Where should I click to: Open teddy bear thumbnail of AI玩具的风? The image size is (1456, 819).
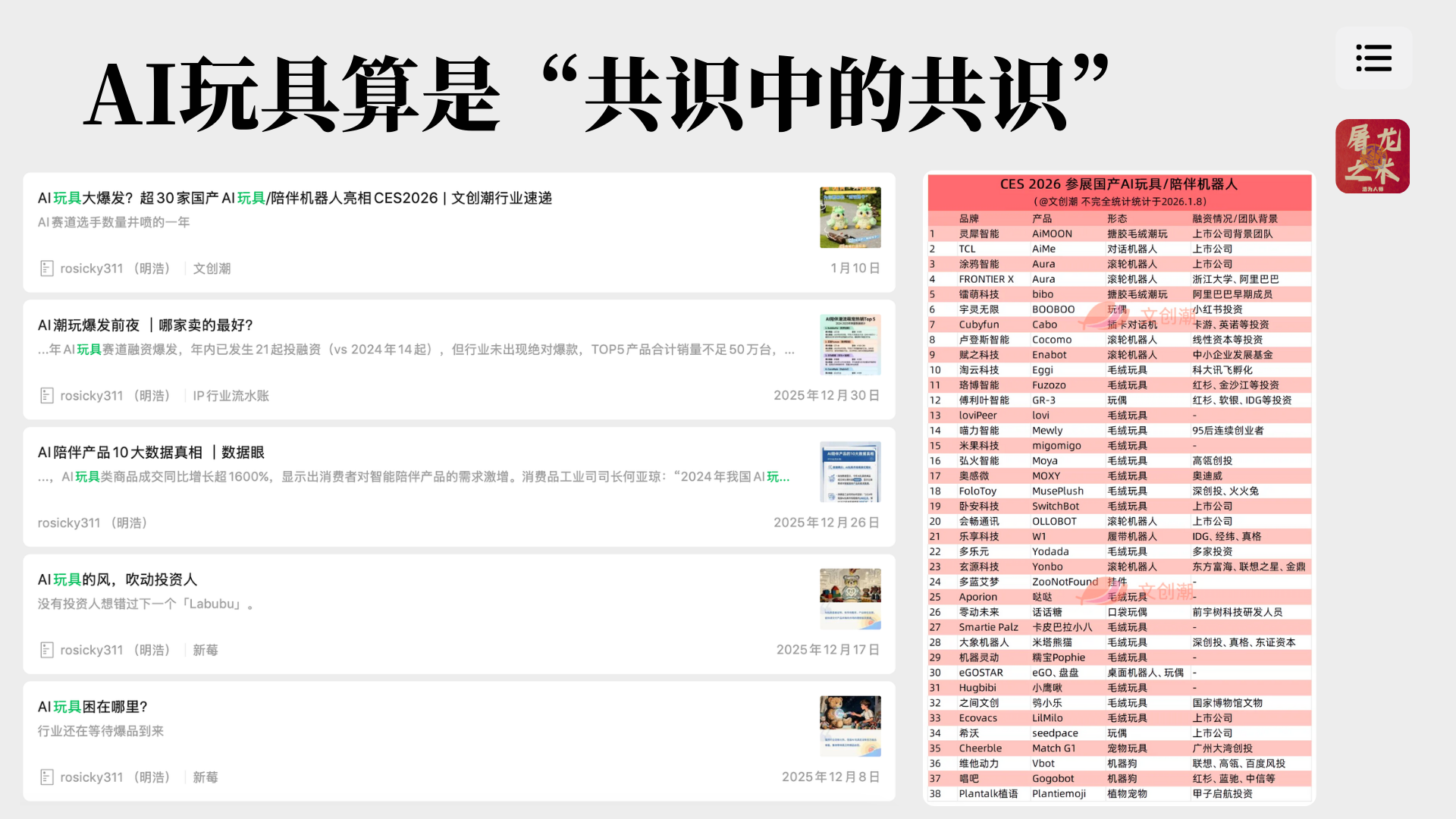[x=850, y=599]
